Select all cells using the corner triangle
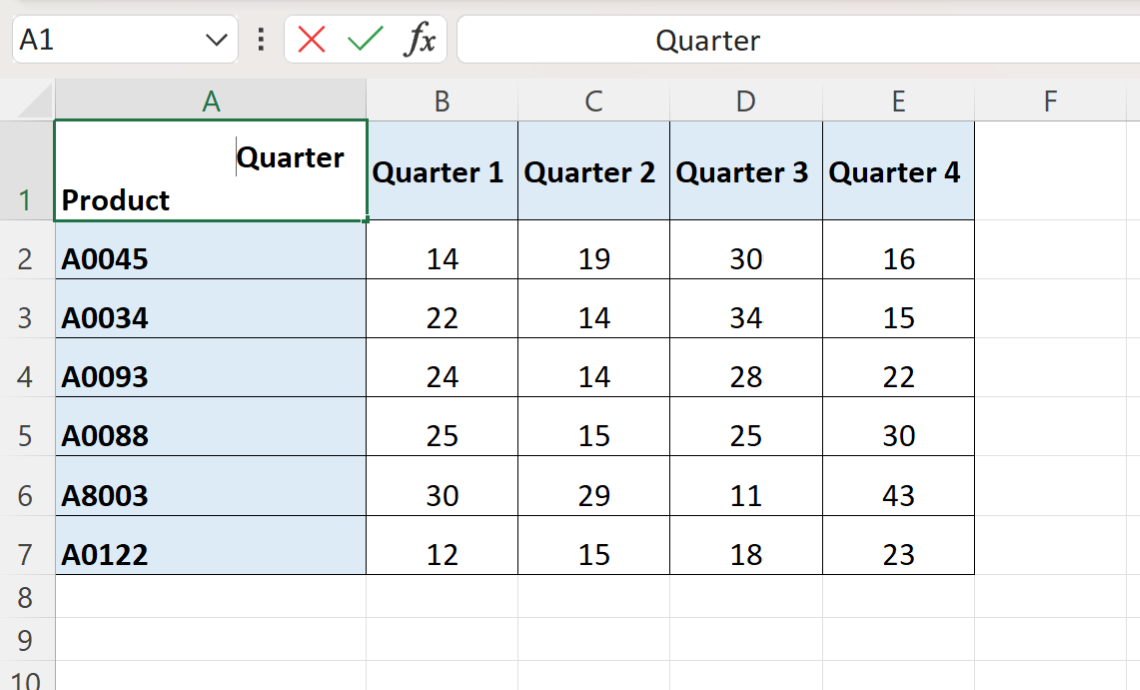This screenshot has height=690, width=1140. click(36, 100)
